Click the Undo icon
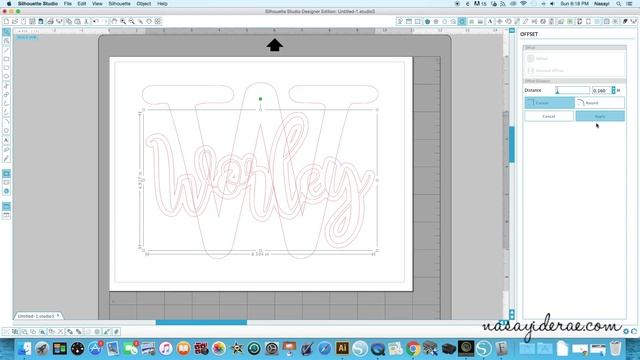This screenshot has height=360, width=640. click(96, 21)
